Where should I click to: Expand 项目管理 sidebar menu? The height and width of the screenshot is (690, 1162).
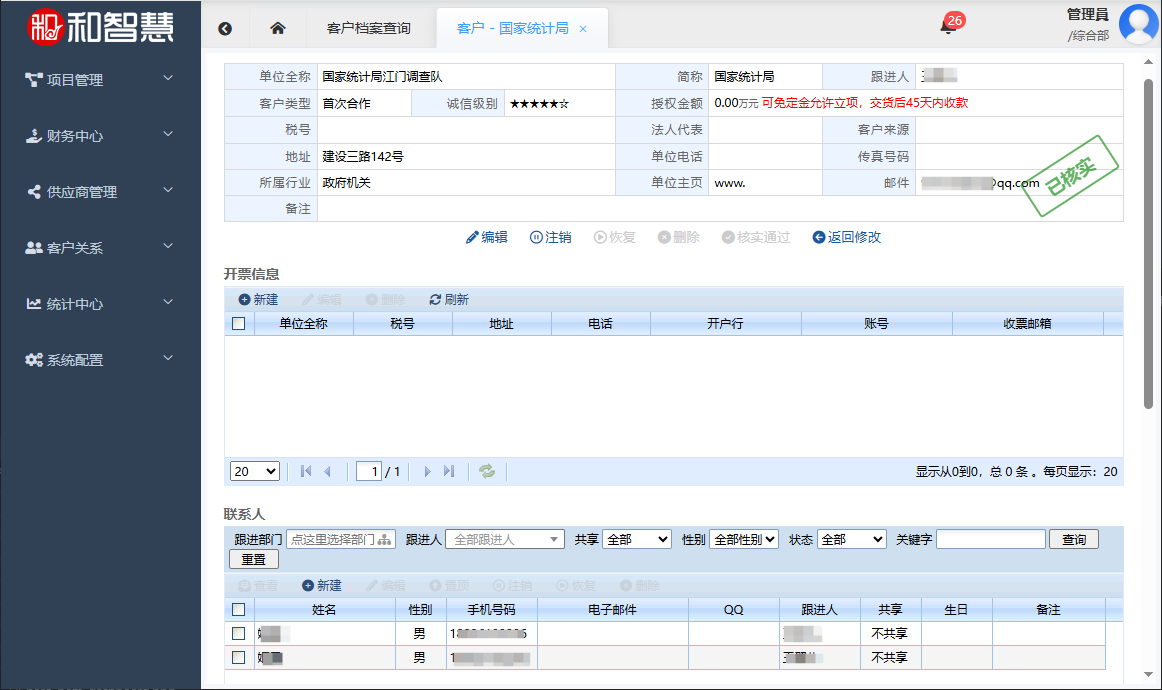pyautogui.click(x=100, y=79)
